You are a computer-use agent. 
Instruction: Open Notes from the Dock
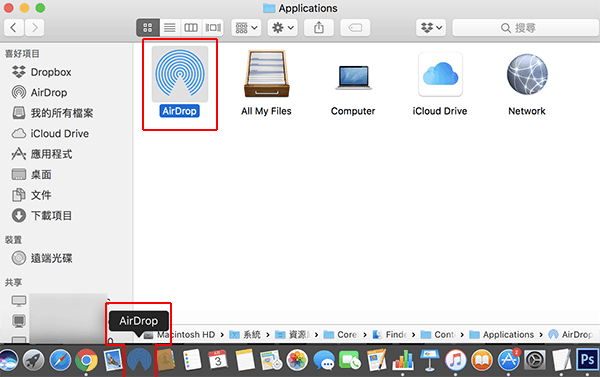[x=245, y=360]
